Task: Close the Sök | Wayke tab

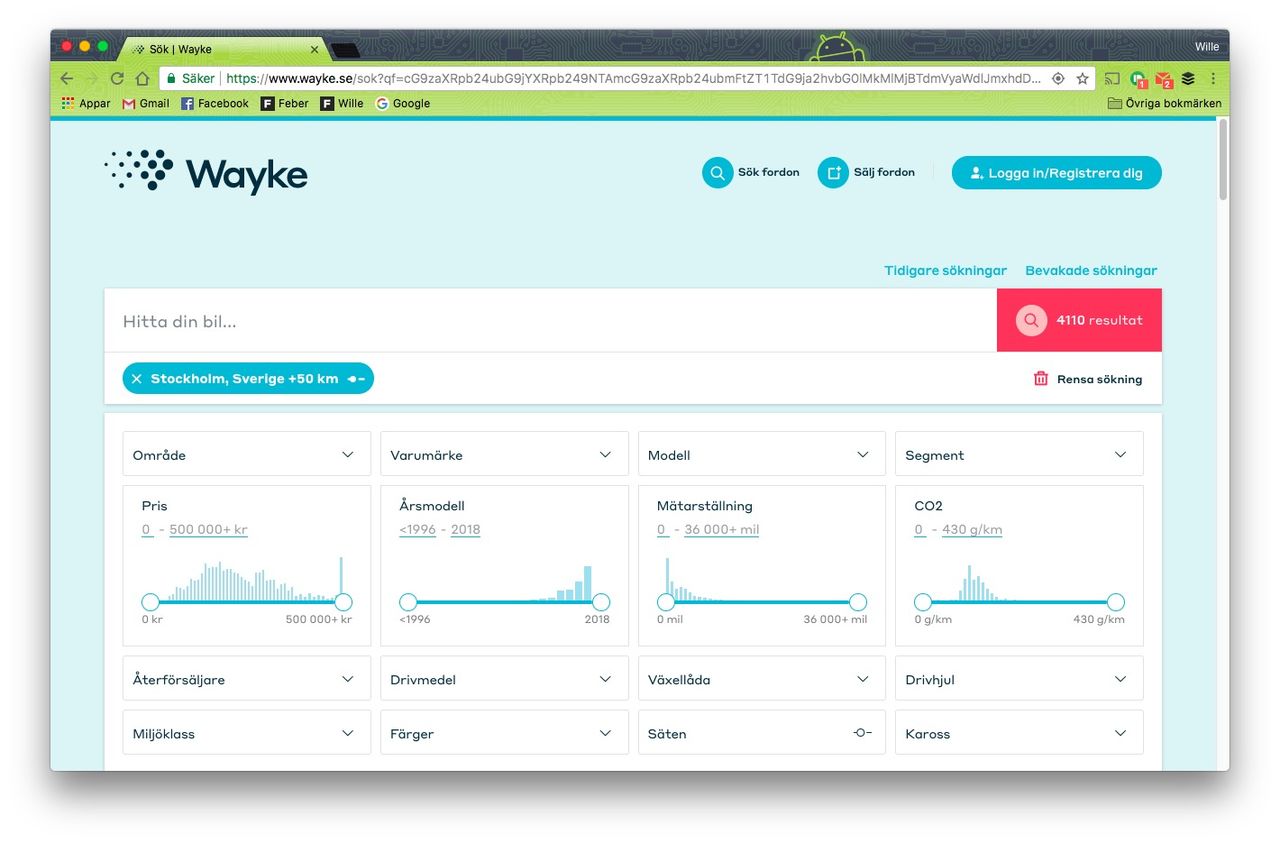Action: (x=314, y=49)
